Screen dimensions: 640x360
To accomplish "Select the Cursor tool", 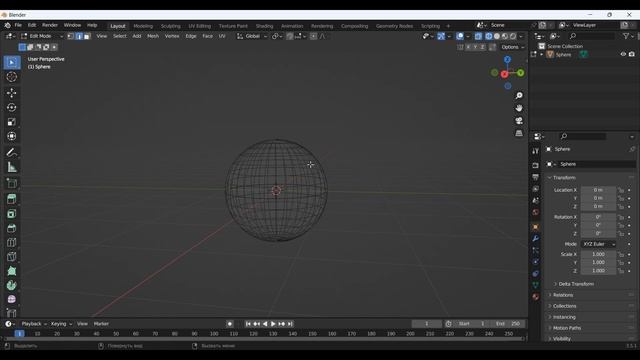I will click(x=12, y=77).
